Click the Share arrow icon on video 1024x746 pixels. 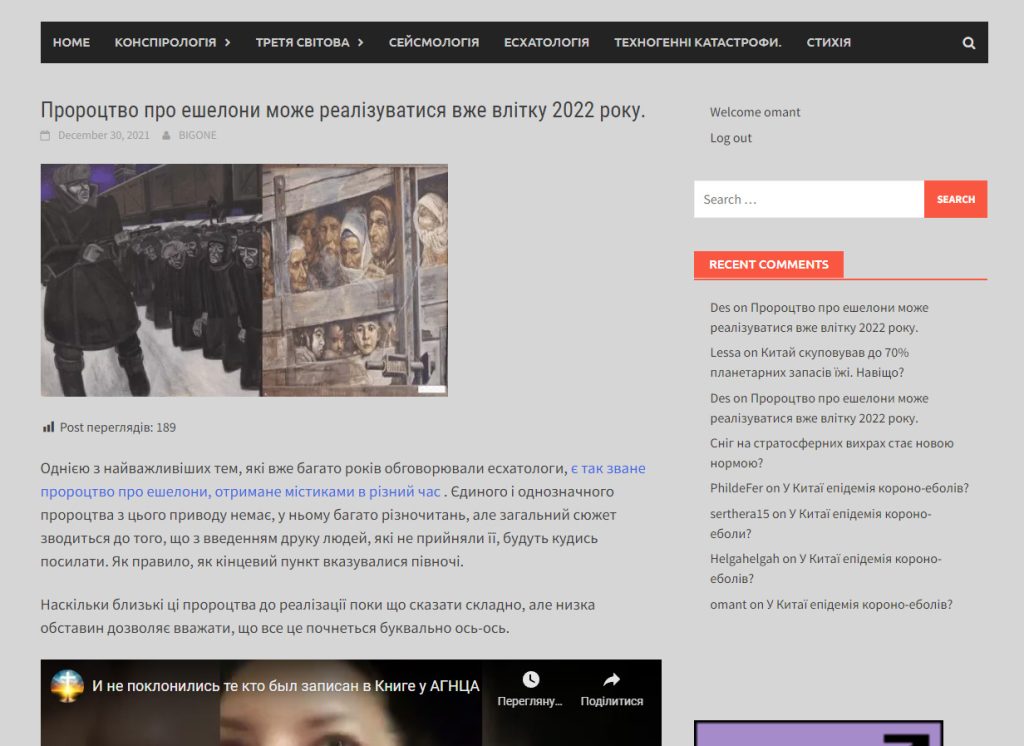611,680
